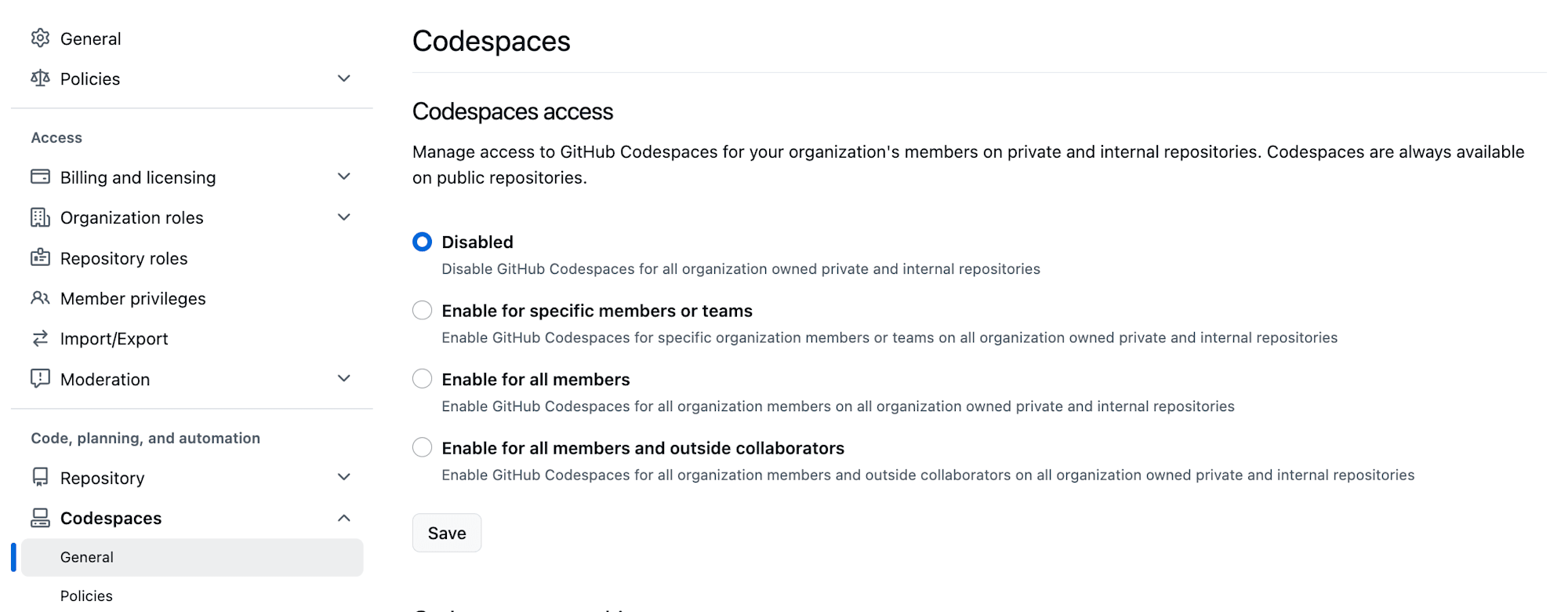Click the Save button
1568x612 pixels.
coord(447,533)
